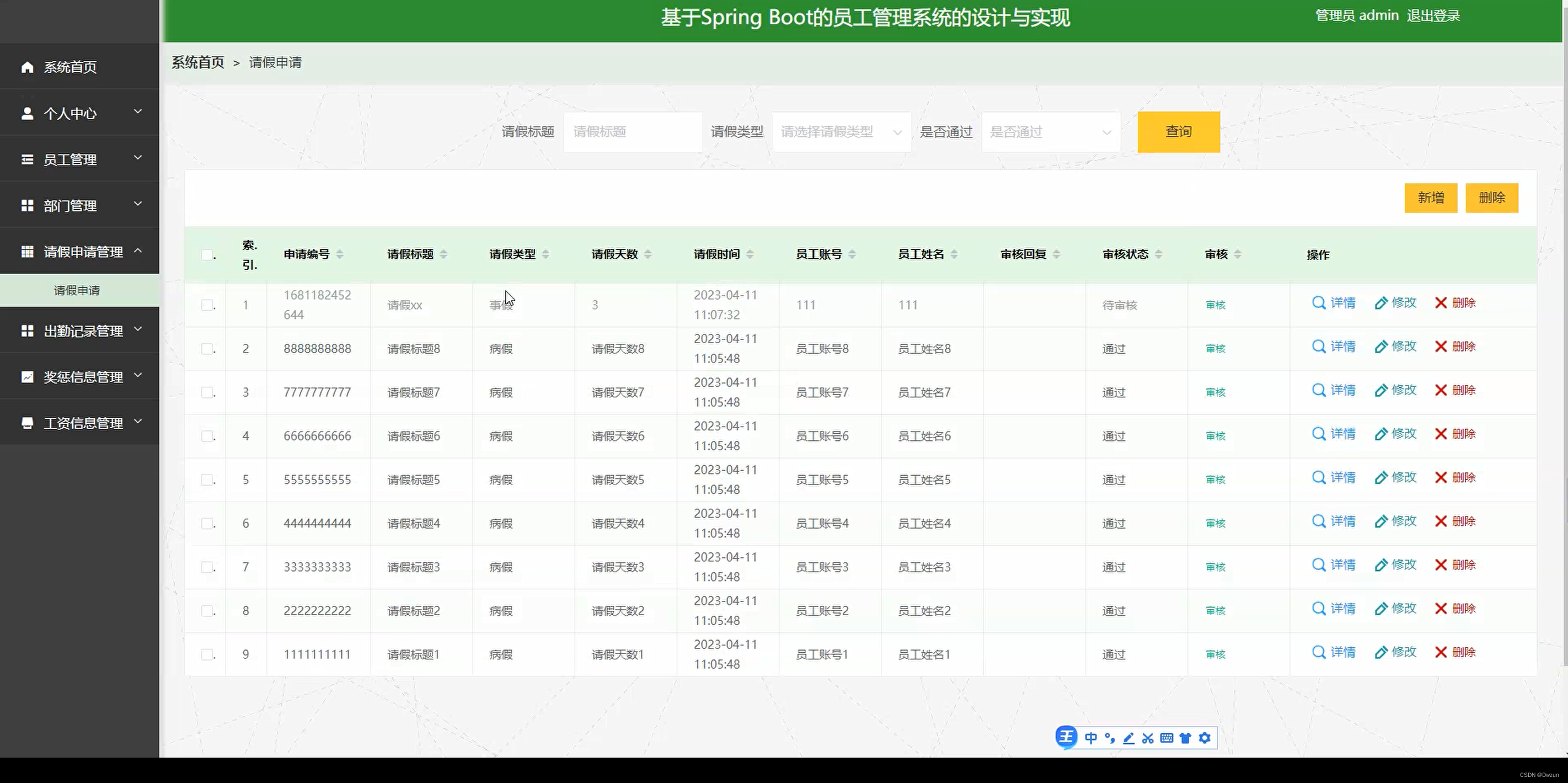The image size is (1568, 783).
Task: Click the red X 删除 icon in row 3
Action: pos(1441,390)
